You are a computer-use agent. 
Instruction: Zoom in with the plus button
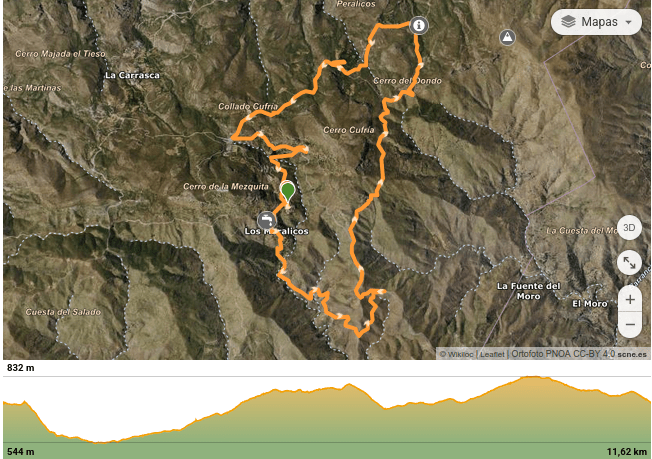(630, 299)
